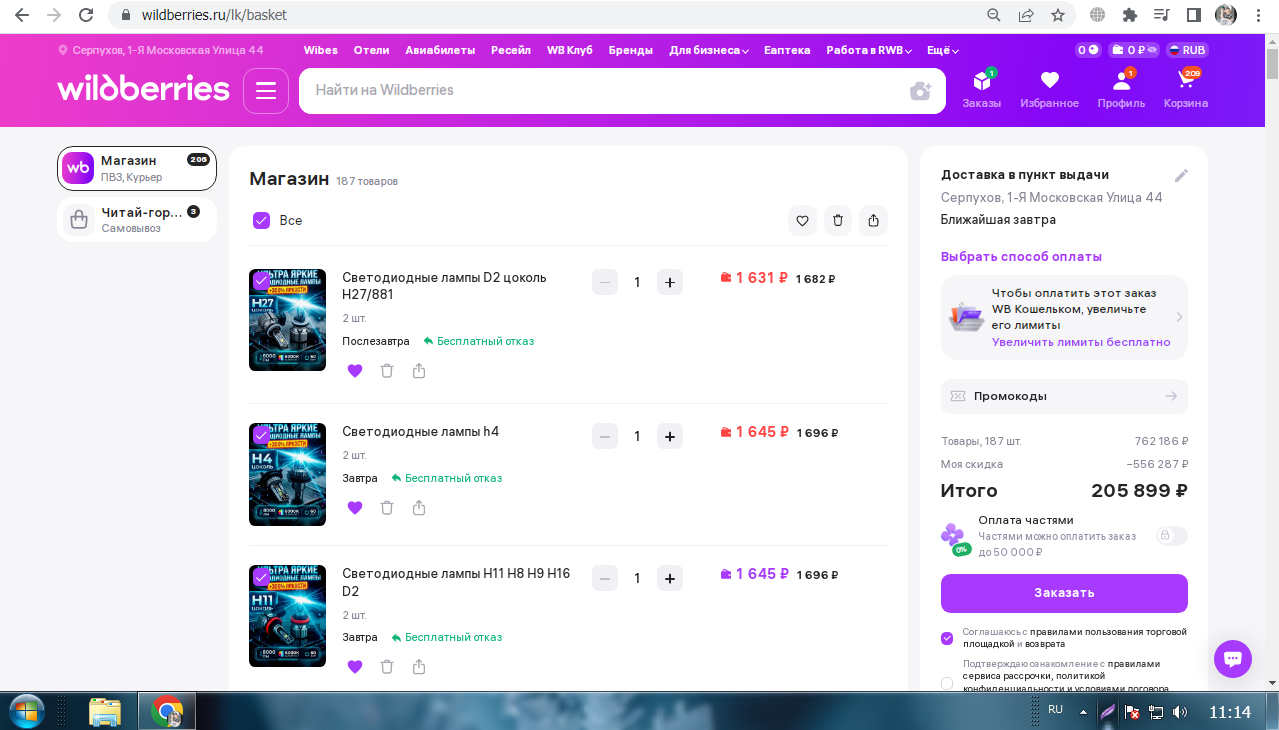
Task: Favorite heart for D2 H27/881 lamps
Action: click(x=355, y=371)
